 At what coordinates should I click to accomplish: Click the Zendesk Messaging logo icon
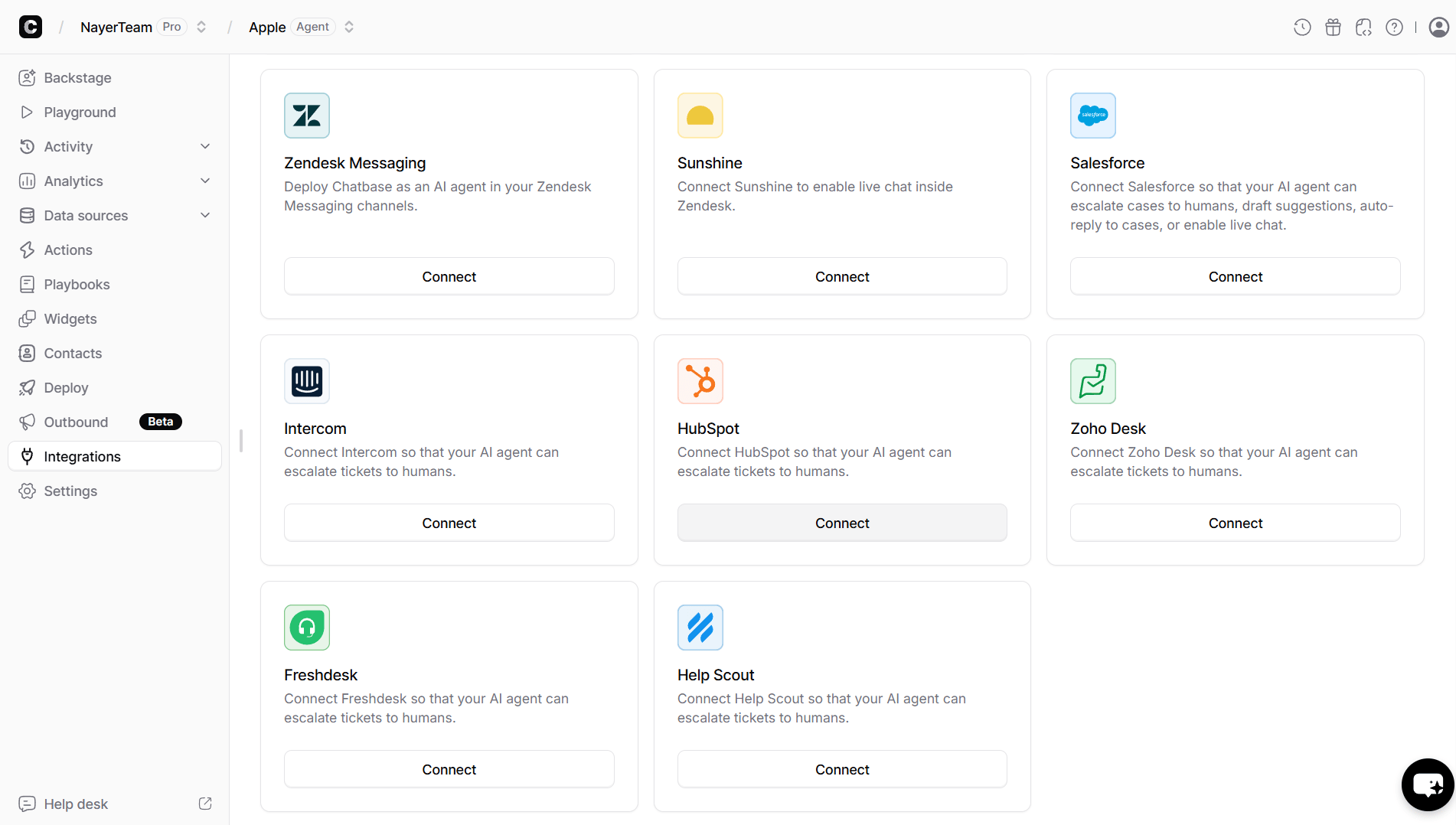307,116
